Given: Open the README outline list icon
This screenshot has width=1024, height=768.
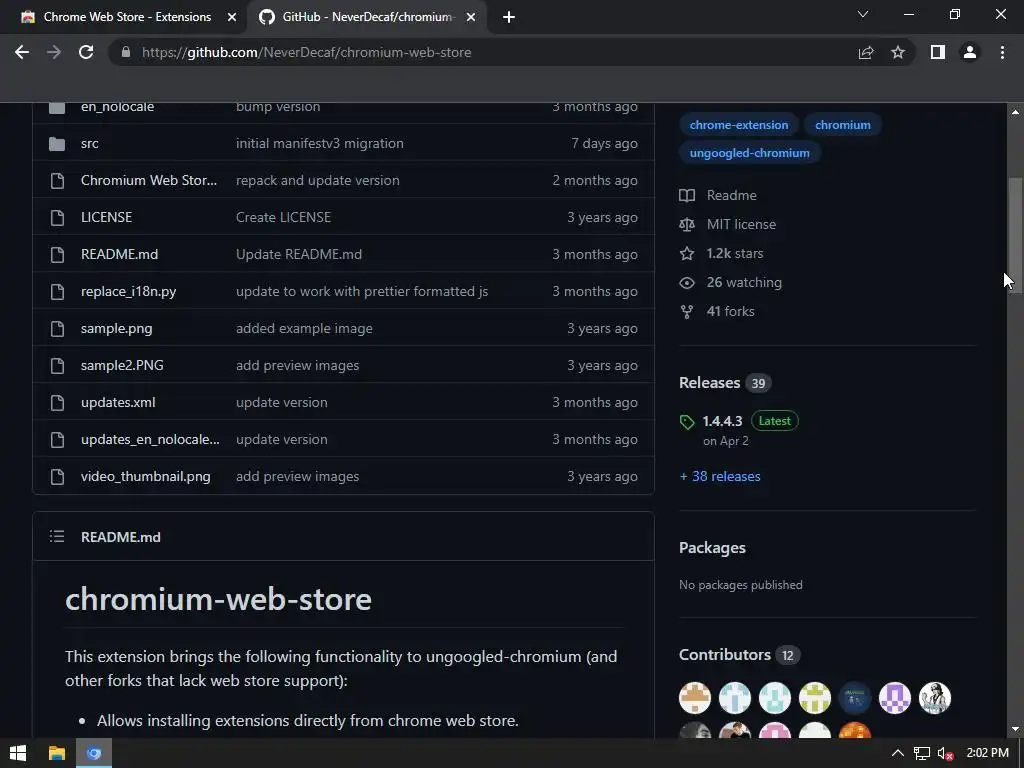Looking at the screenshot, I should pos(57,537).
